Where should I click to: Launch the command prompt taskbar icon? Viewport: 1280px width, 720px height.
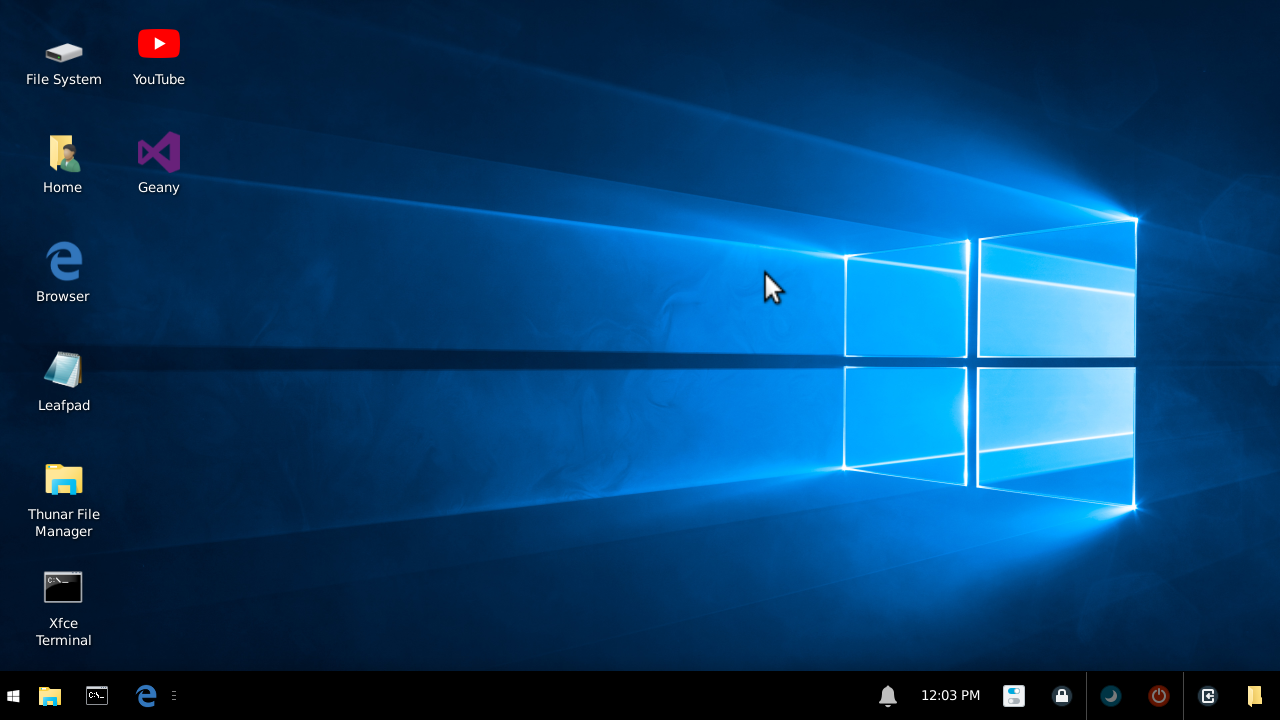pos(96,695)
